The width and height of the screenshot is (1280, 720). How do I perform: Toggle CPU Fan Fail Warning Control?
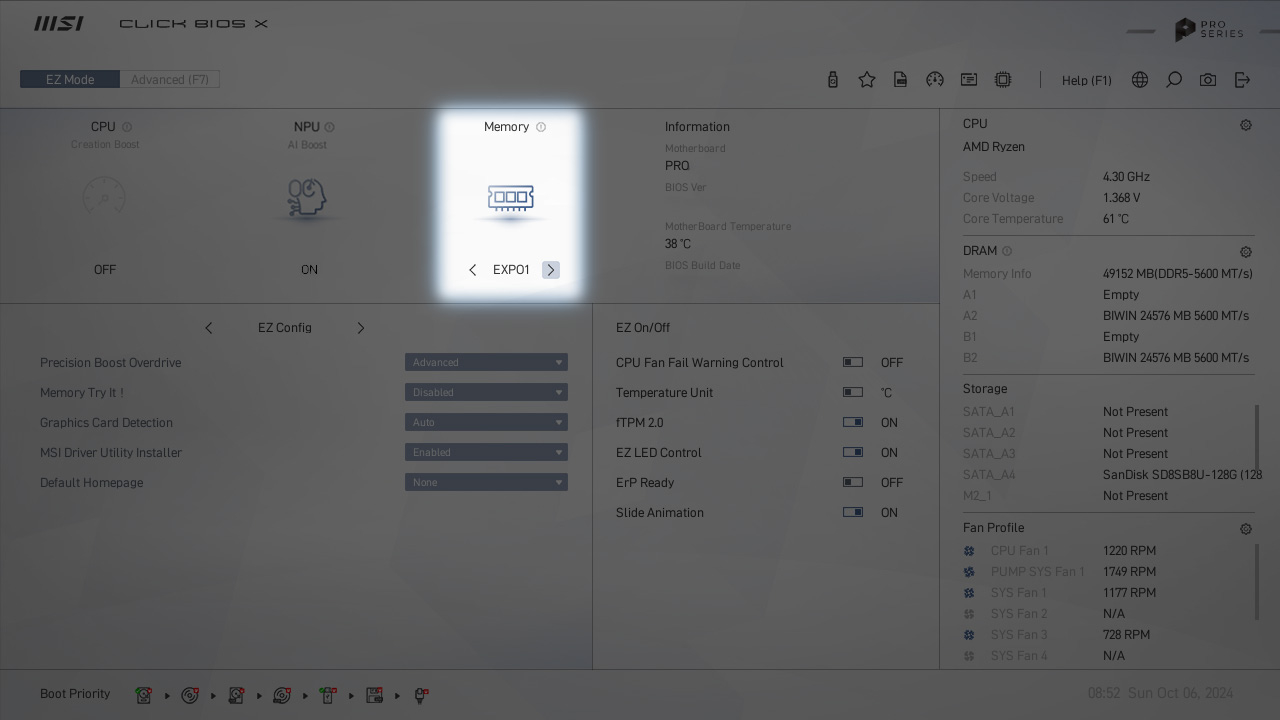pyautogui.click(x=853, y=363)
